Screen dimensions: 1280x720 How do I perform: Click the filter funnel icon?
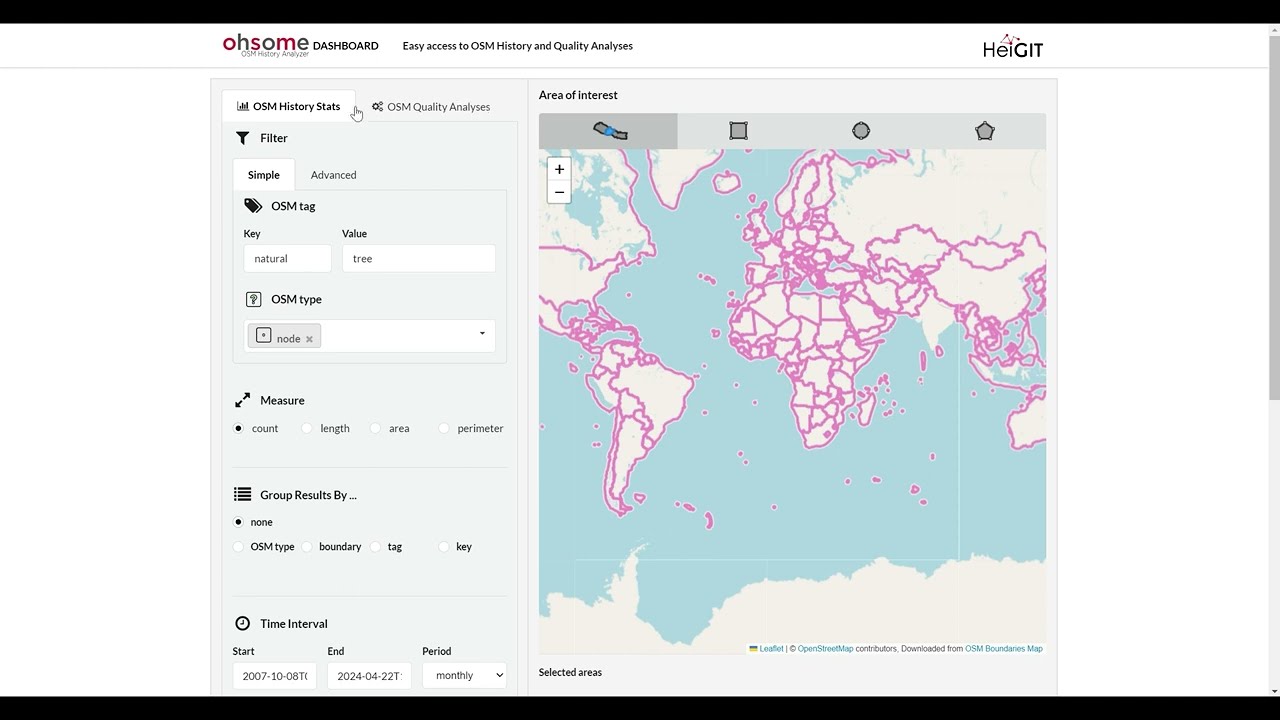click(242, 138)
